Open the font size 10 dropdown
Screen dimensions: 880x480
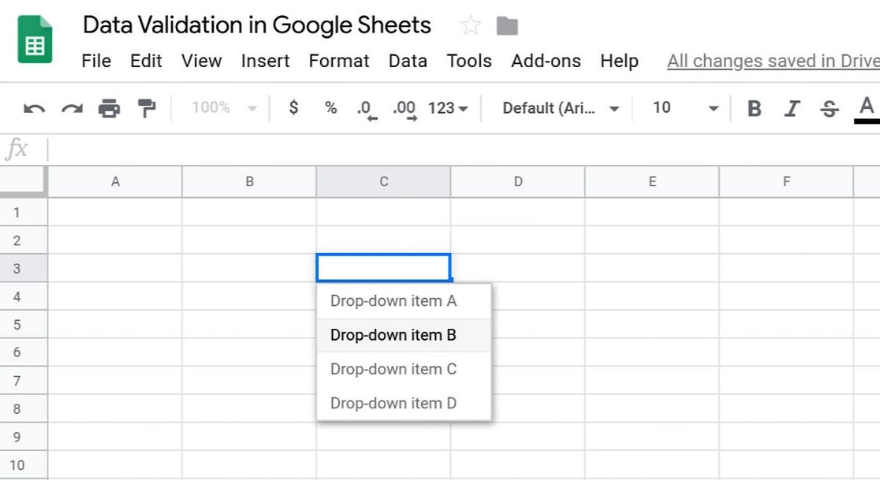pos(685,108)
